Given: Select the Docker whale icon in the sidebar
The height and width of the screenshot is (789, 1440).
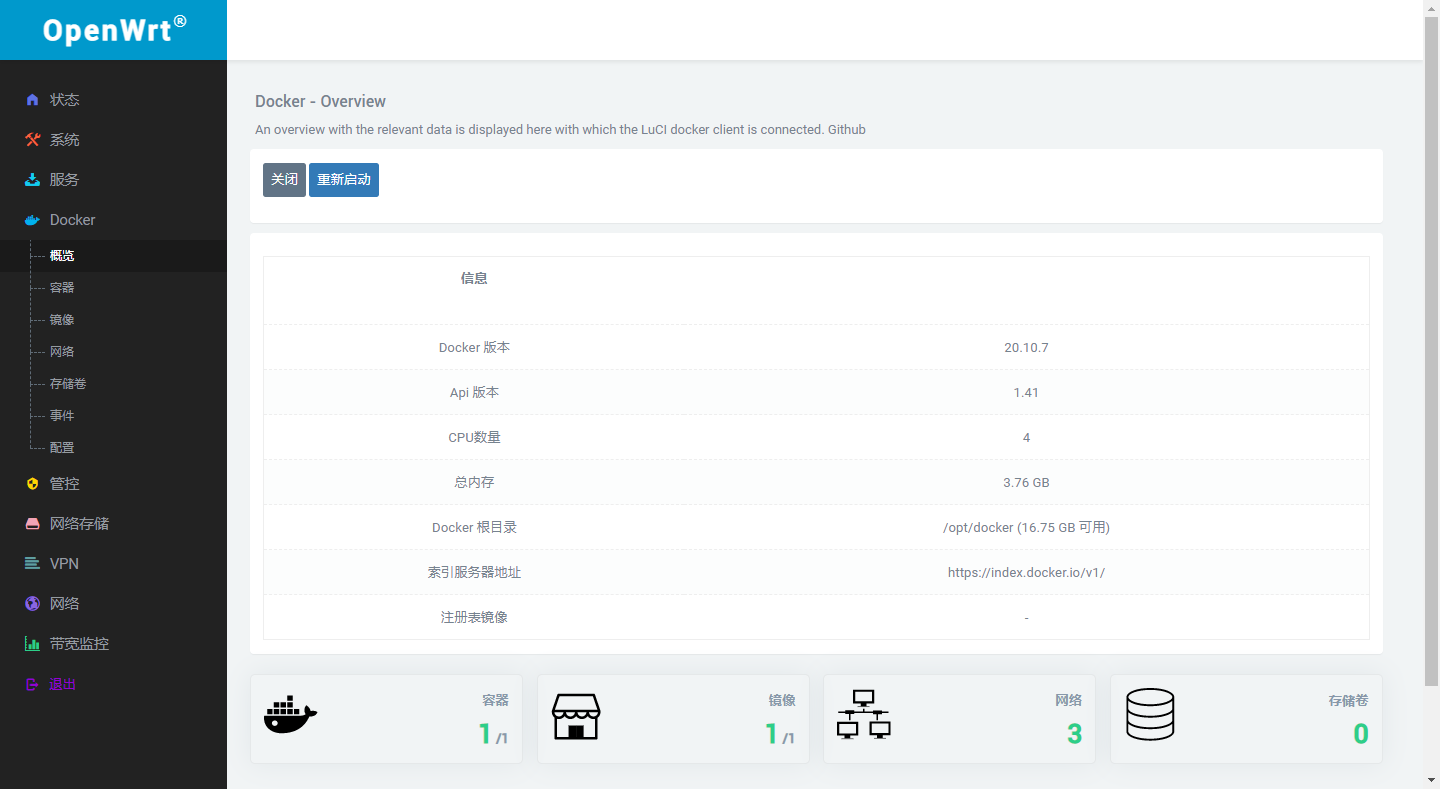Looking at the screenshot, I should click(x=31, y=219).
